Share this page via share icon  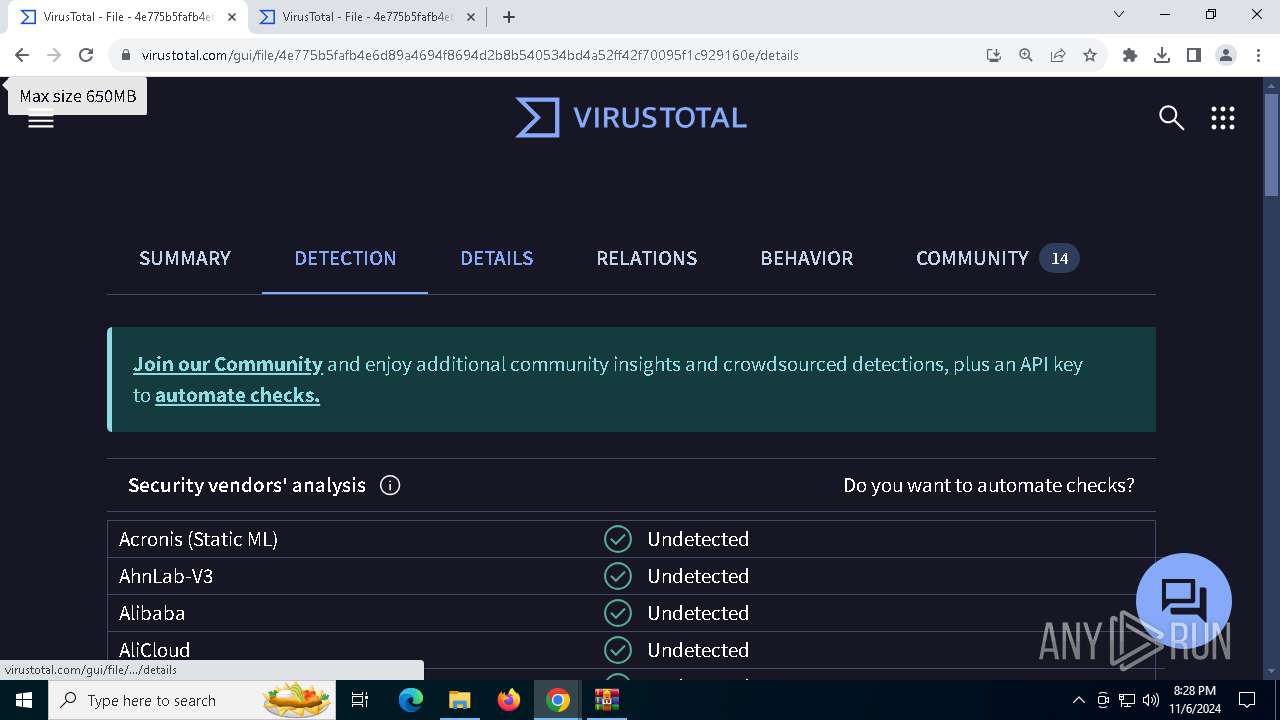pyautogui.click(x=1058, y=55)
